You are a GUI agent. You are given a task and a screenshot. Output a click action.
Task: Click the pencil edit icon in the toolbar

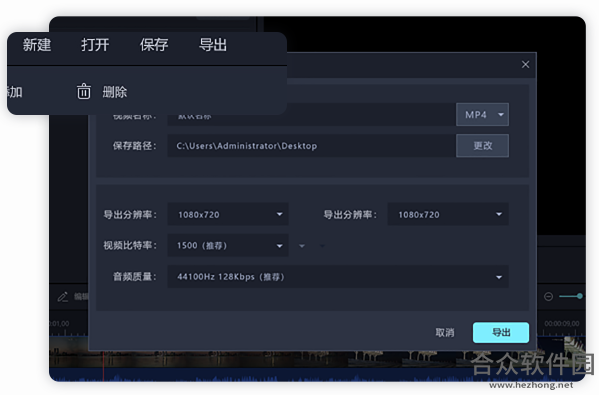tap(63, 297)
